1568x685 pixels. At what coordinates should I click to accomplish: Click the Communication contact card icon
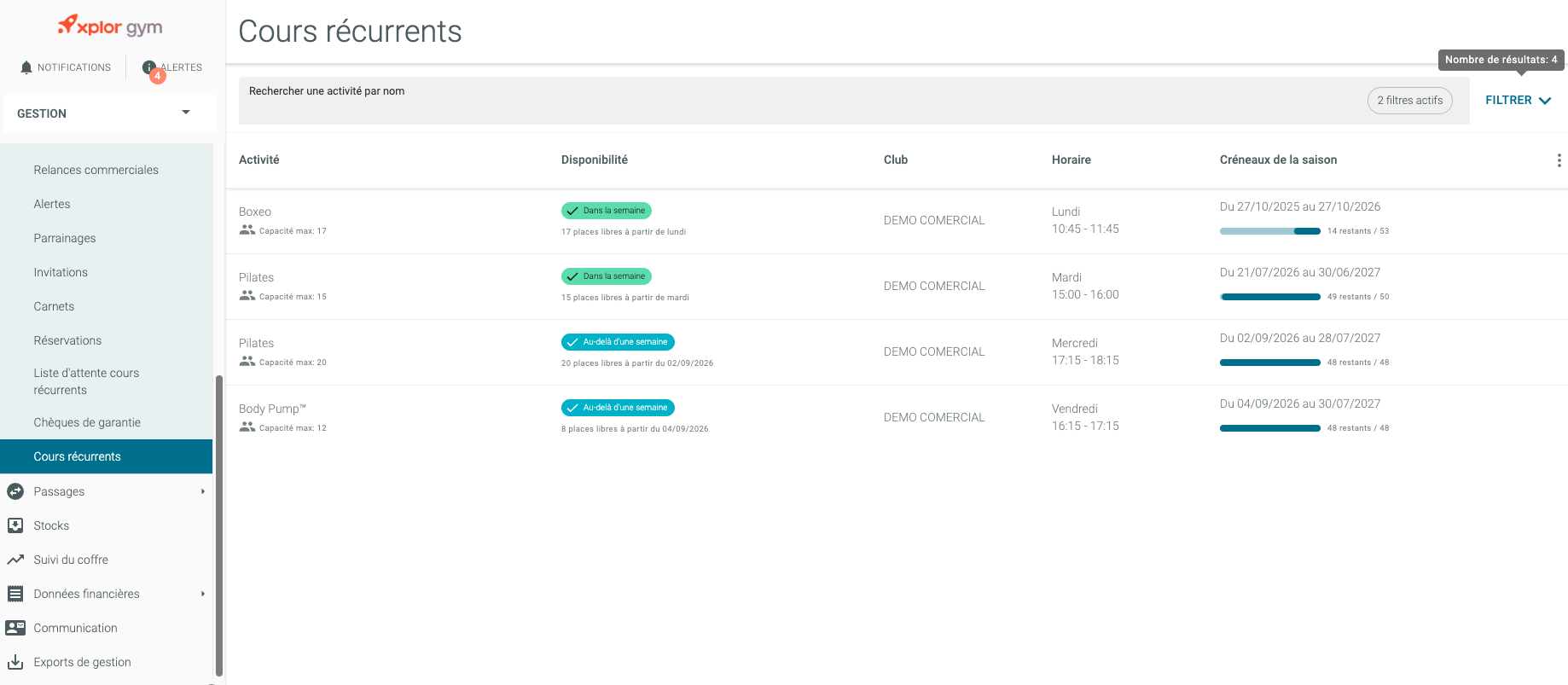coord(15,628)
